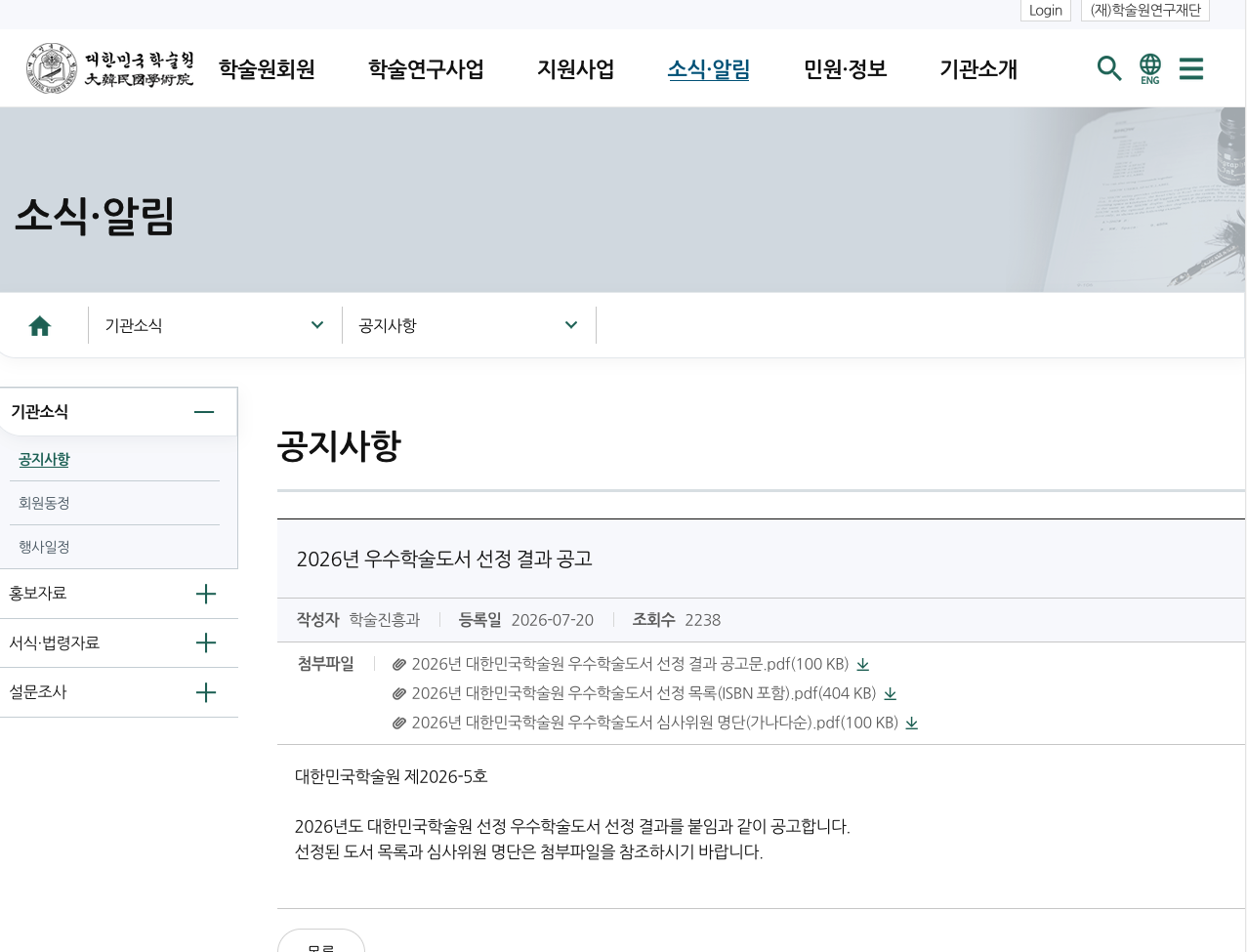Image resolution: width=1247 pixels, height=952 pixels.
Task: Go home via breadcrumb house icon
Action: tap(40, 325)
